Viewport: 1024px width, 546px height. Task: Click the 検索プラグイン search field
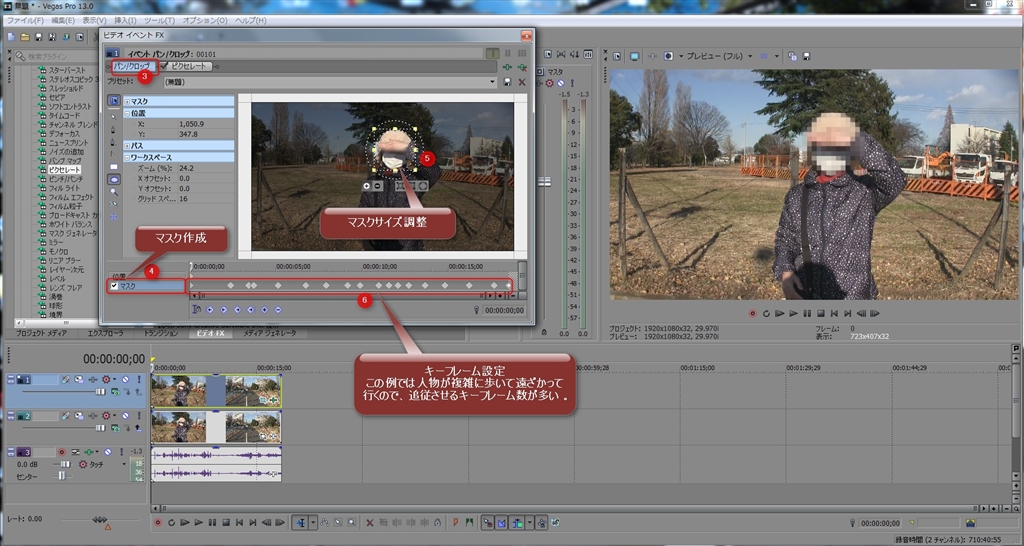[56, 56]
